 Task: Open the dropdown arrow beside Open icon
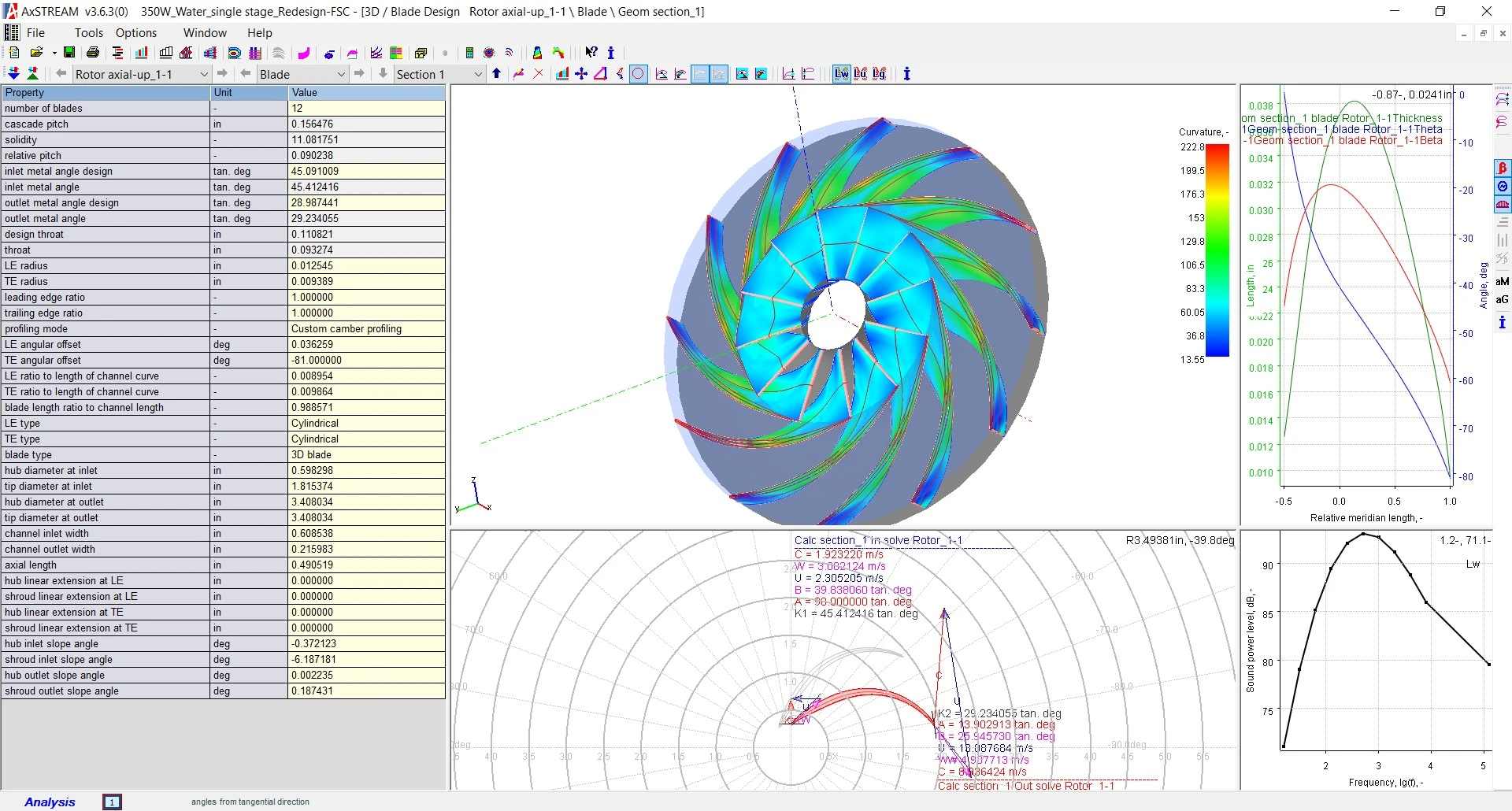coord(55,53)
